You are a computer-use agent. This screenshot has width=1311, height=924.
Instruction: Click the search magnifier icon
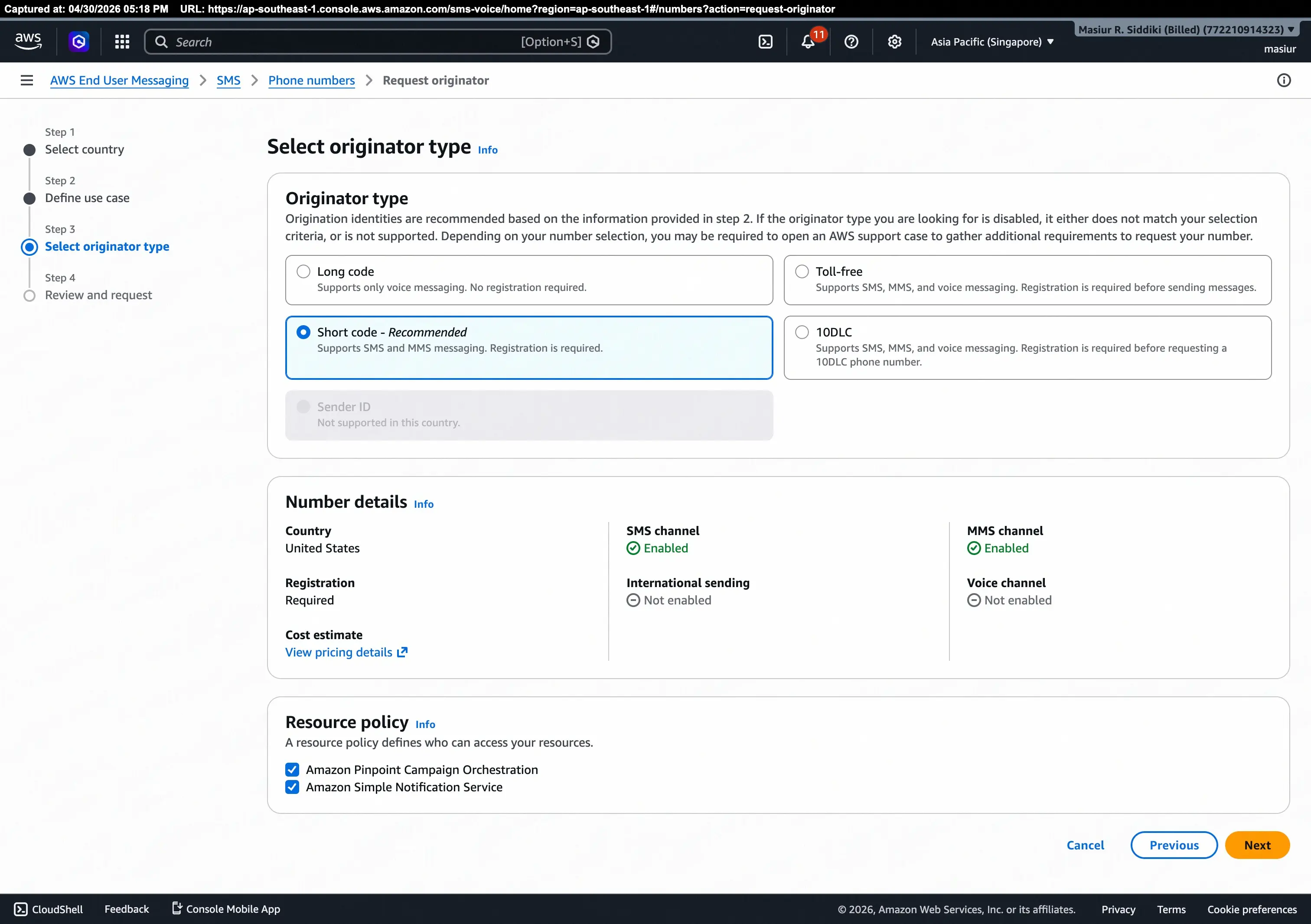point(162,42)
